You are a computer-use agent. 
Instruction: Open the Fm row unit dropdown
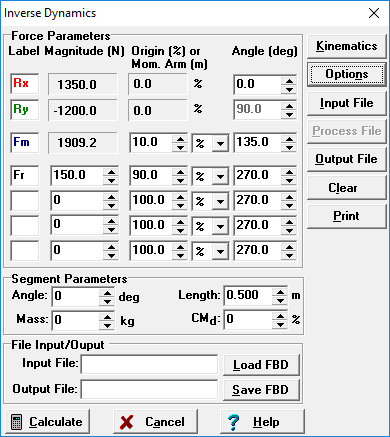click(x=220, y=144)
